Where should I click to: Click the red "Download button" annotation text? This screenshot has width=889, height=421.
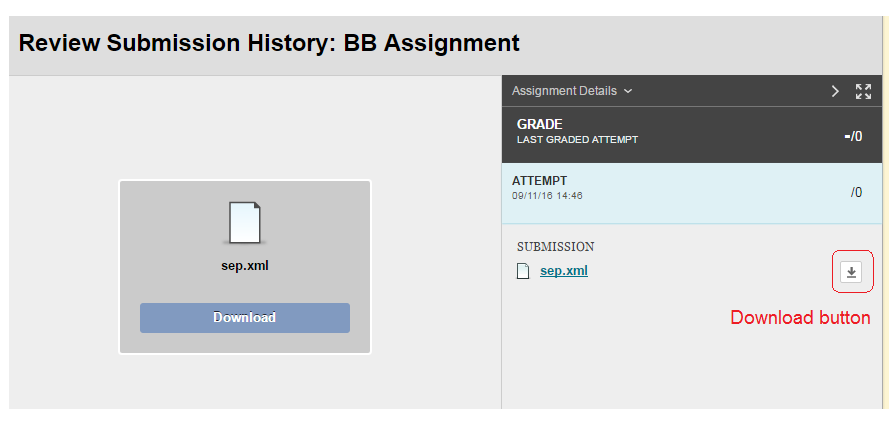[800, 318]
